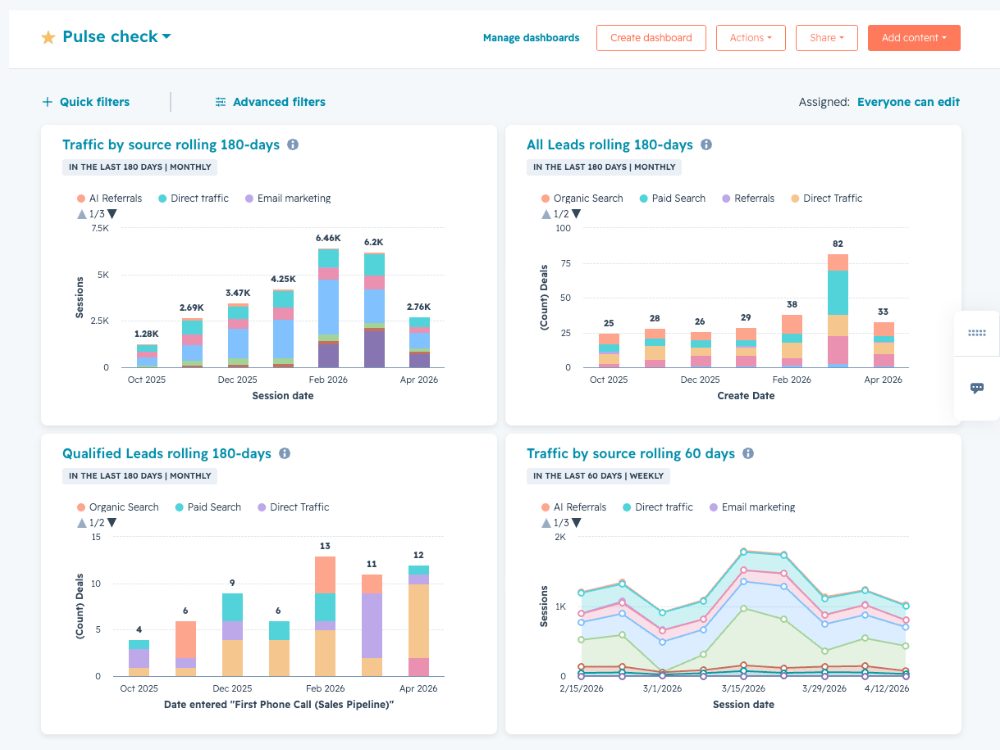The height and width of the screenshot is (750, 1000).
Task: Toggle AI Referrals legend in Traffic 60 days chart
Action: [573, 507]
